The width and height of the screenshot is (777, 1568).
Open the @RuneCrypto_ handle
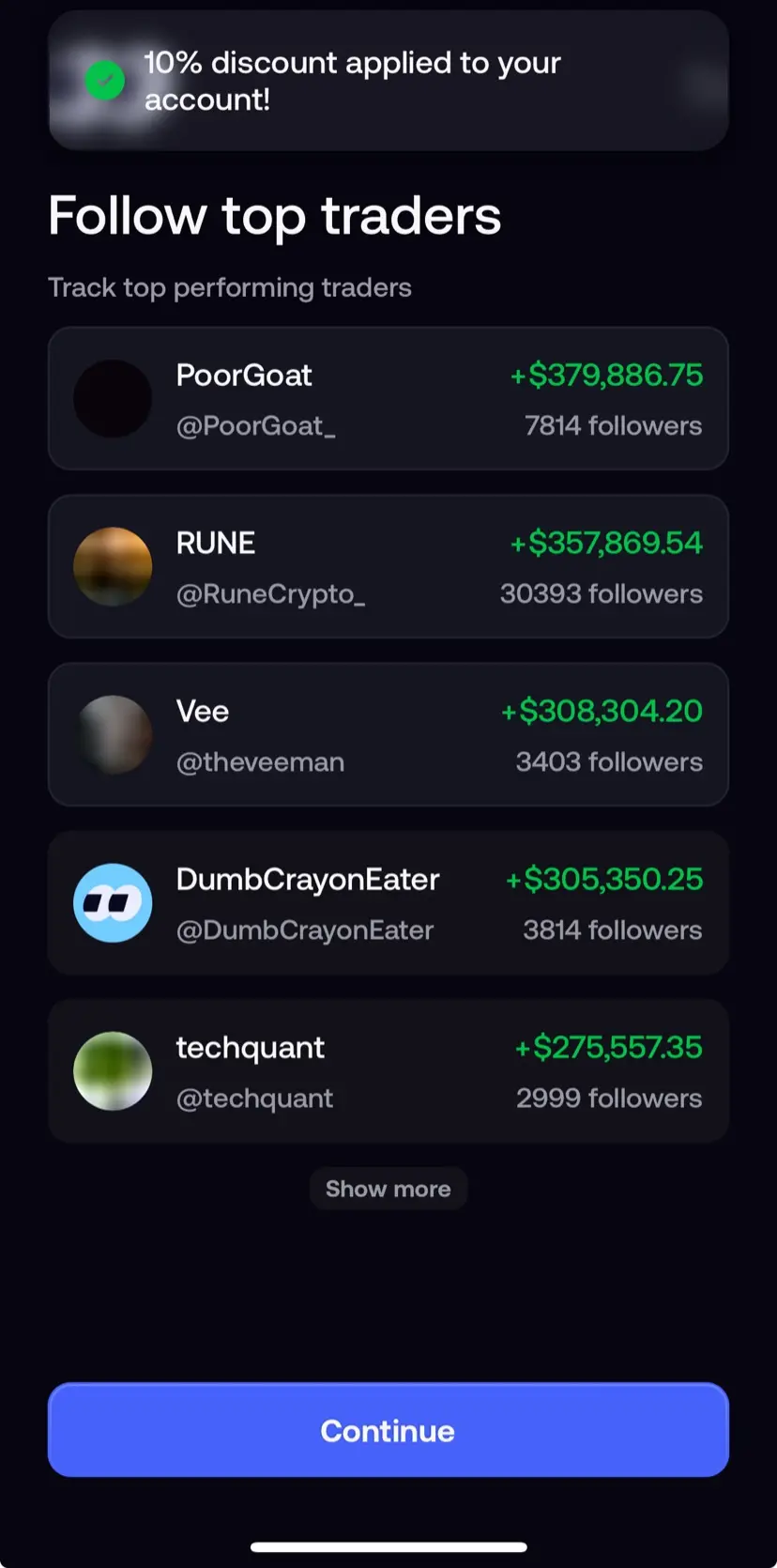tap(271, 593)
